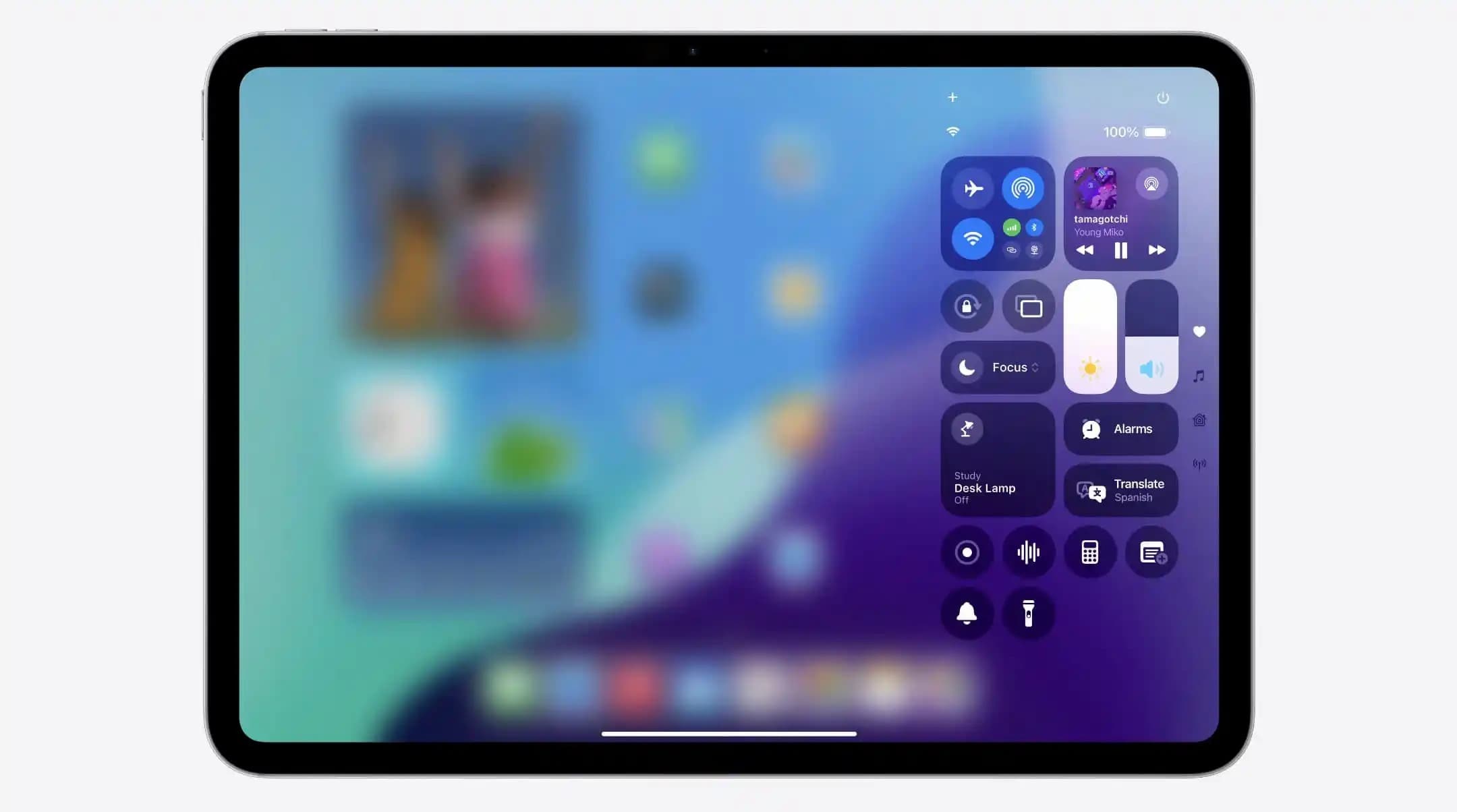The image size is (1457, 812).
Task: Tap Add control plus button
Action: coord(952,96)
